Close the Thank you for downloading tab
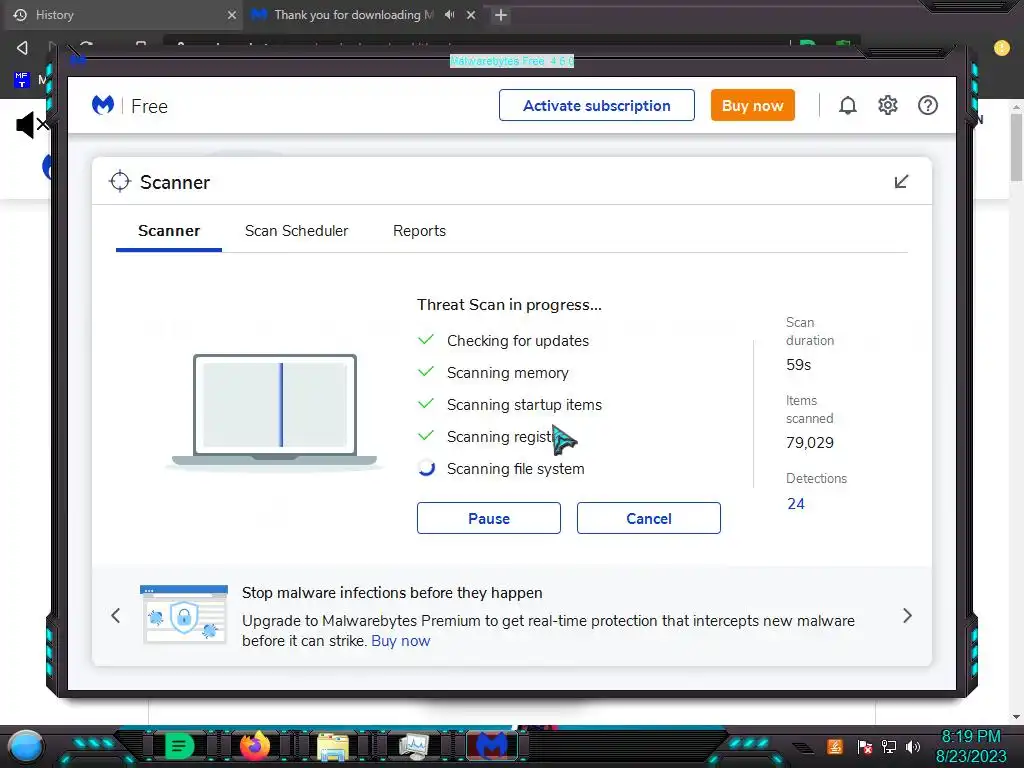The image size is (1024, 768). [471, 14]
